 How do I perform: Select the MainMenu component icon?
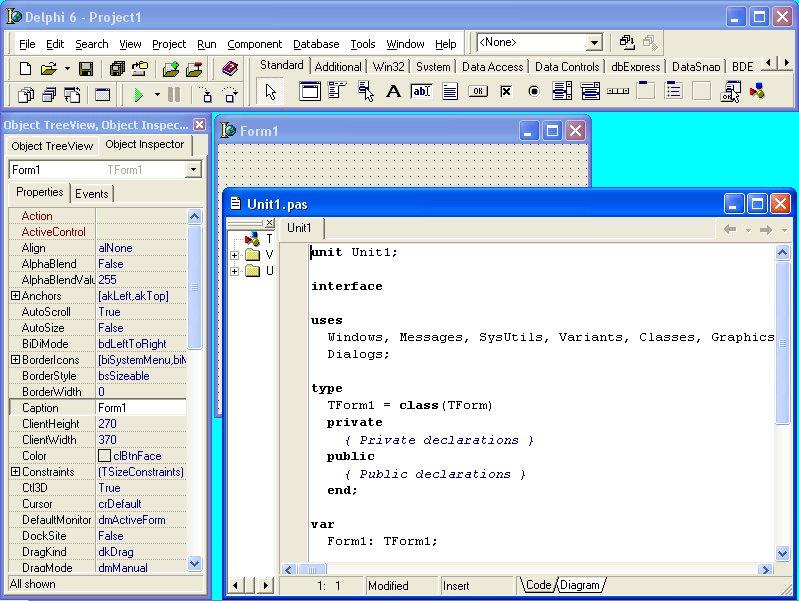(x=337, y=91)
